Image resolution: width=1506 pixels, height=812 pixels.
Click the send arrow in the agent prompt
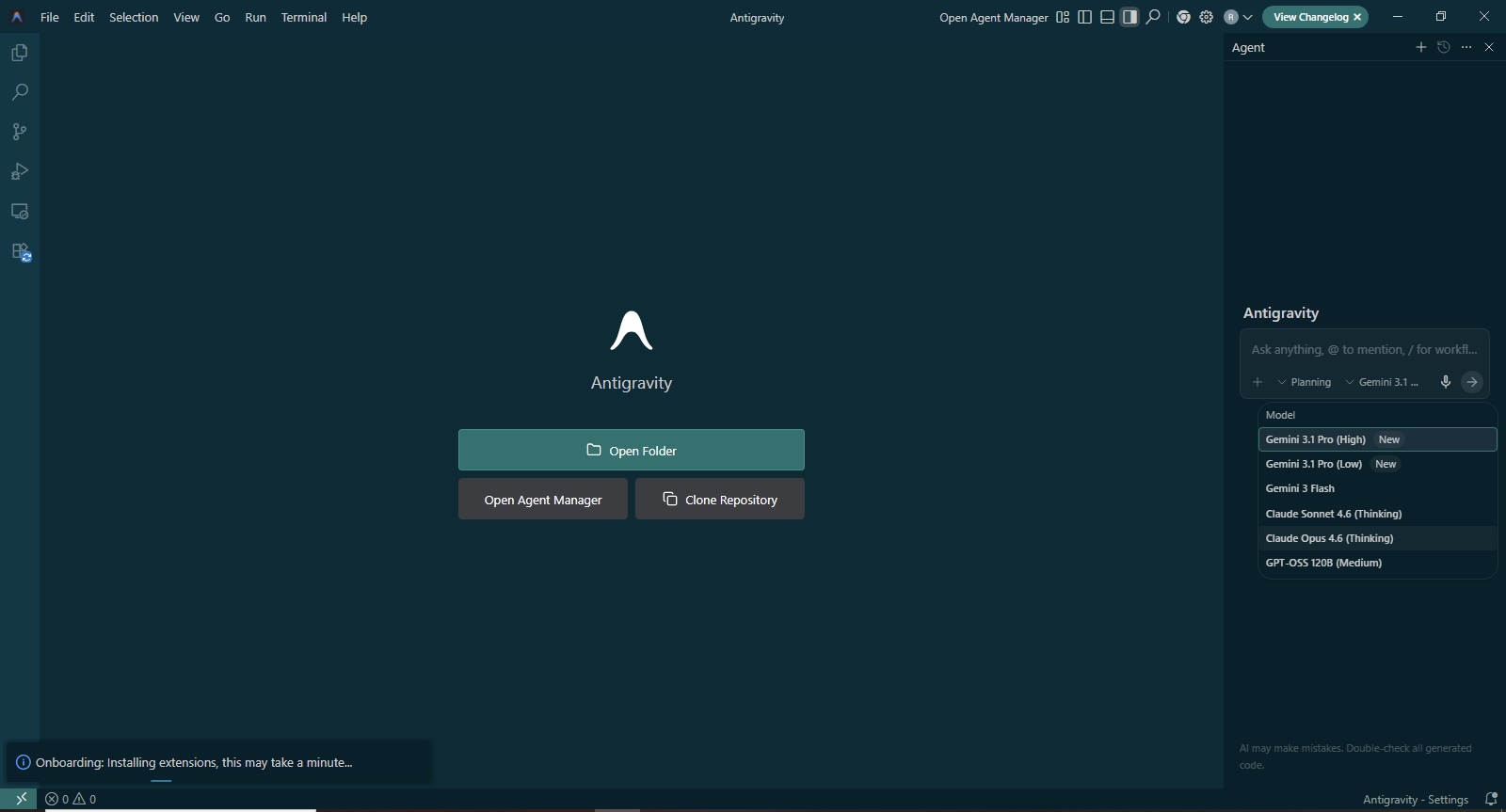(1472, 382)
